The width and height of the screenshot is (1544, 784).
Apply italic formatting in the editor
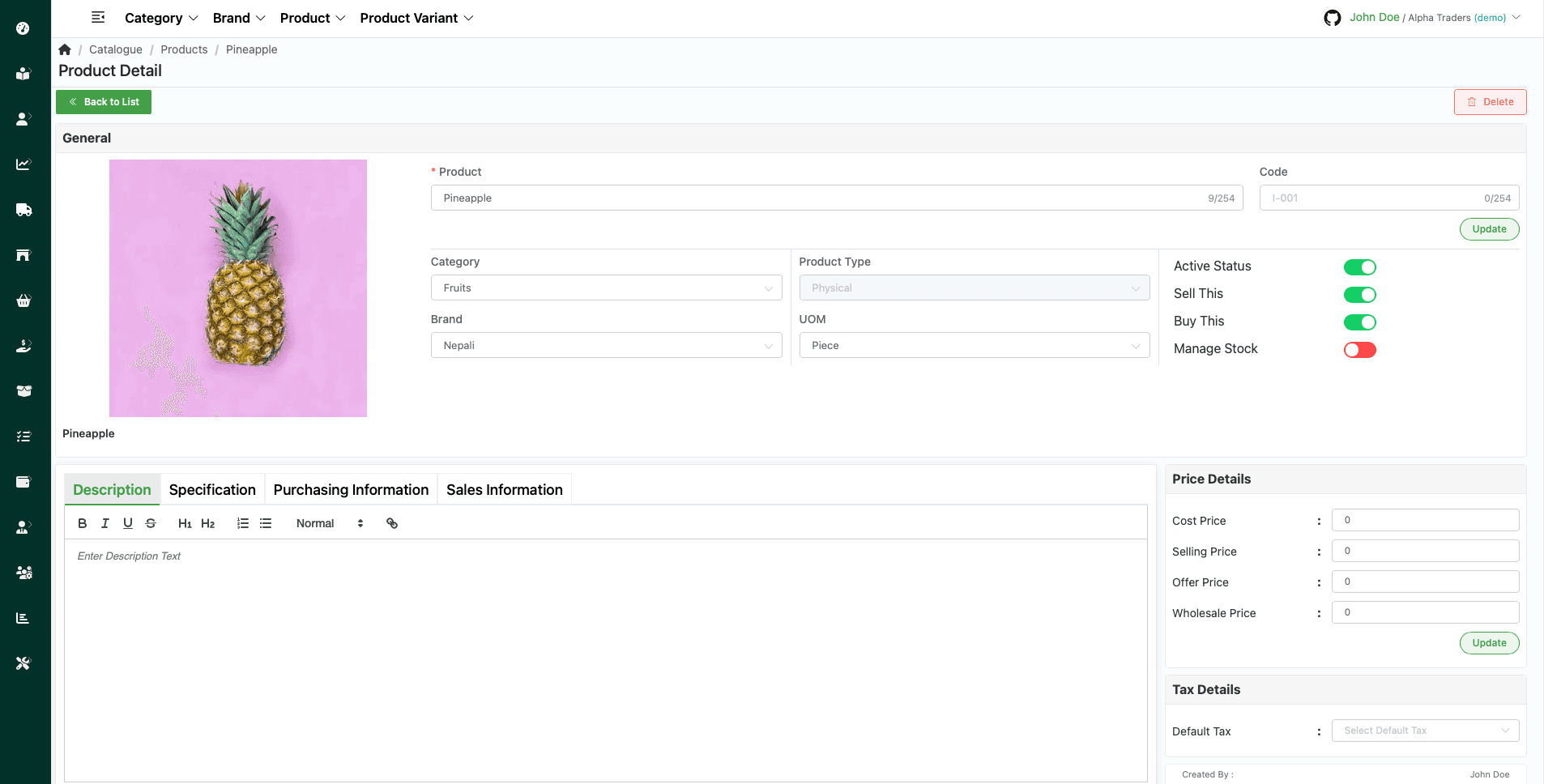(104, 523)
